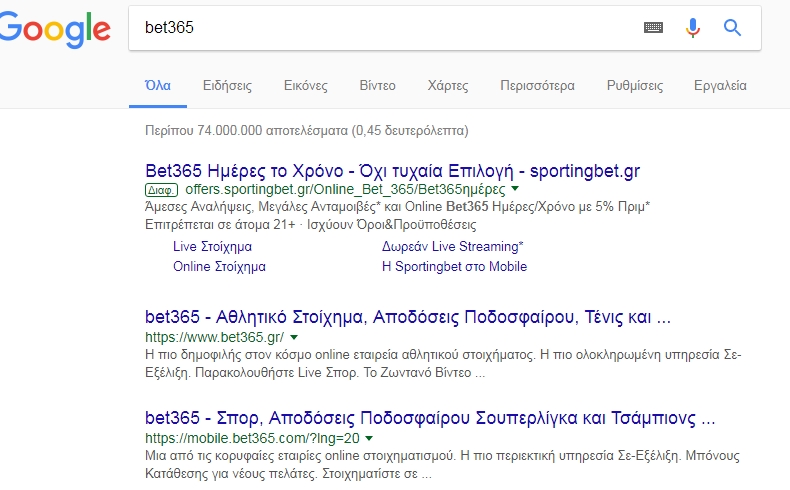Screen dimensions: 790x490
Task: Open the Περισσότερα menu
Action: [x=537, y=86]
